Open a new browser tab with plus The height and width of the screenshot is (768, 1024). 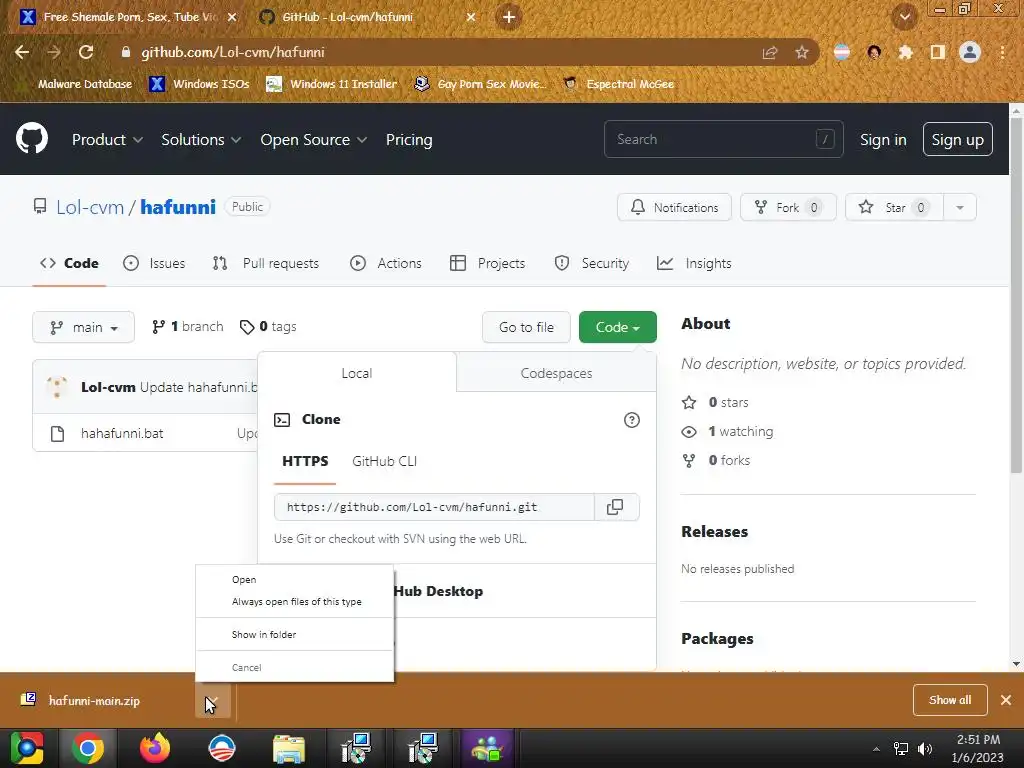[509, 17]
